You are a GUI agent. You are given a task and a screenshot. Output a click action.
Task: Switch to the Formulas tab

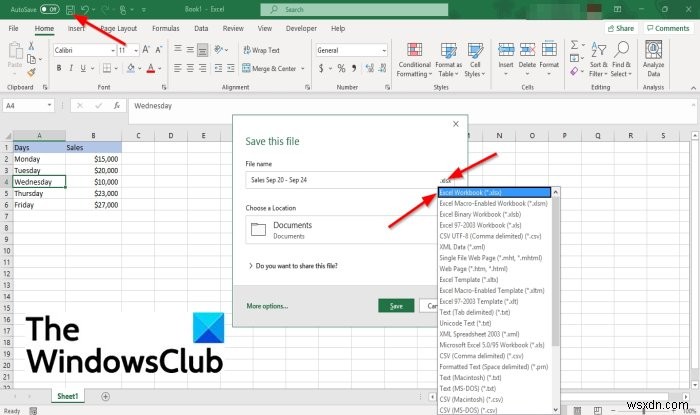click(x=166, y=28)
